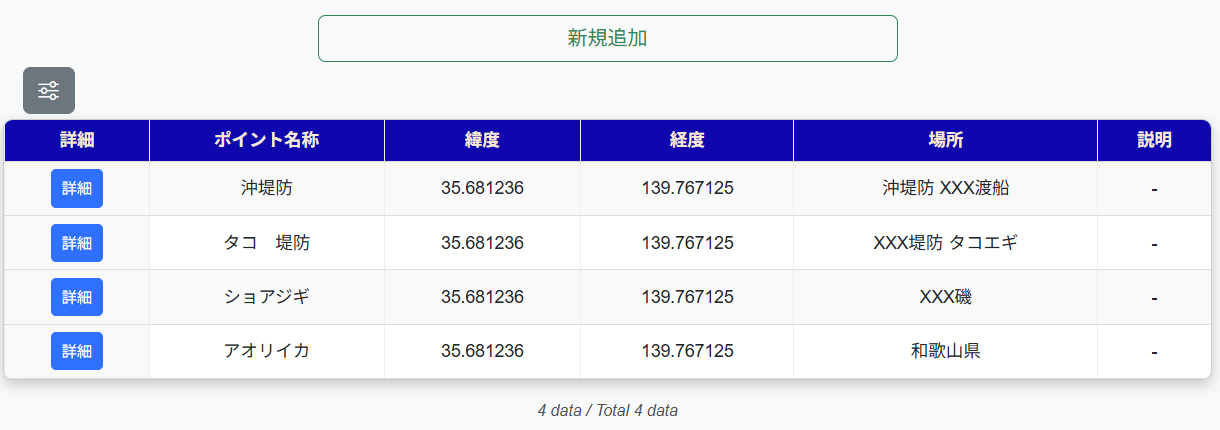This screenshot has width=1220, height=430.
Task: Click the アオリイカ point name cell
Action: pos(266,351)
